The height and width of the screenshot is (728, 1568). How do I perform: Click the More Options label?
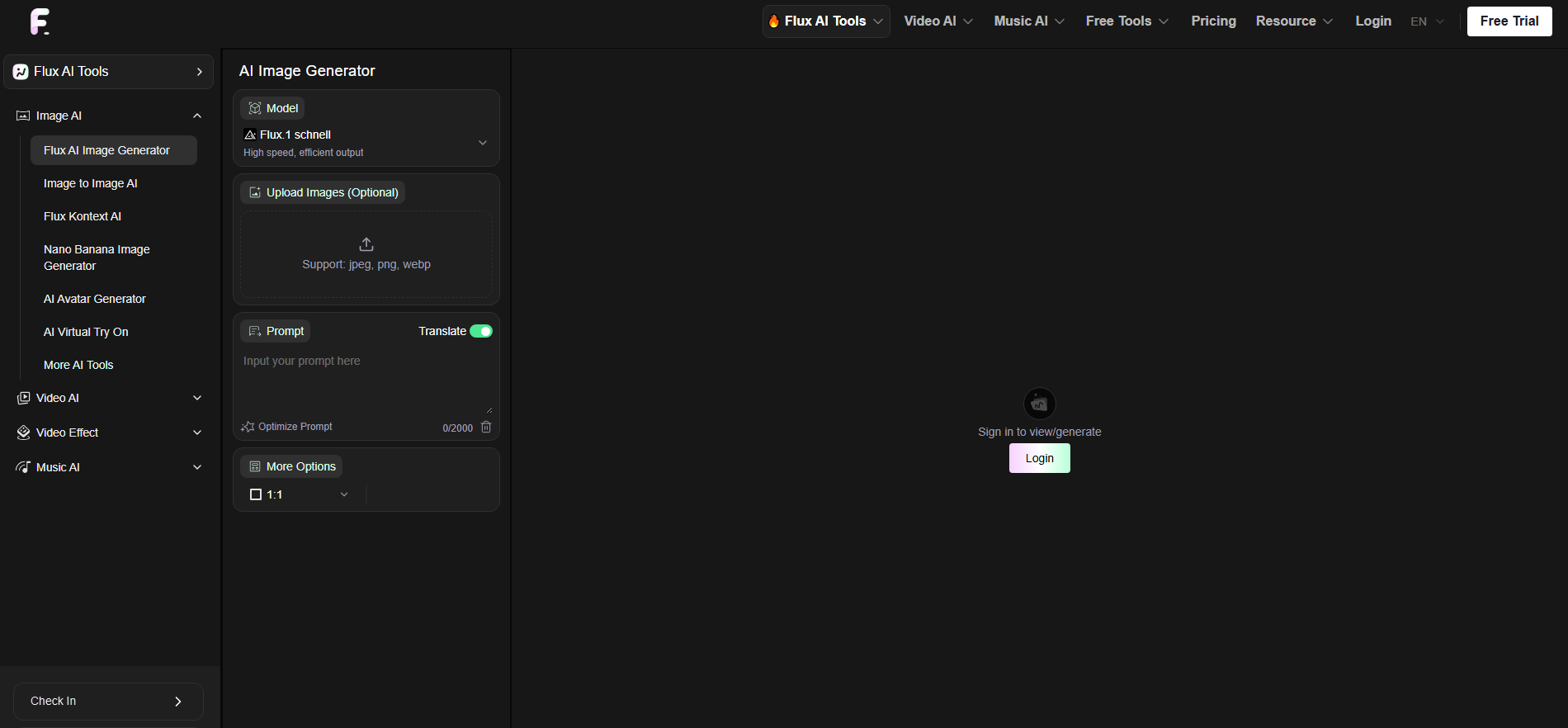pos(291,466)
